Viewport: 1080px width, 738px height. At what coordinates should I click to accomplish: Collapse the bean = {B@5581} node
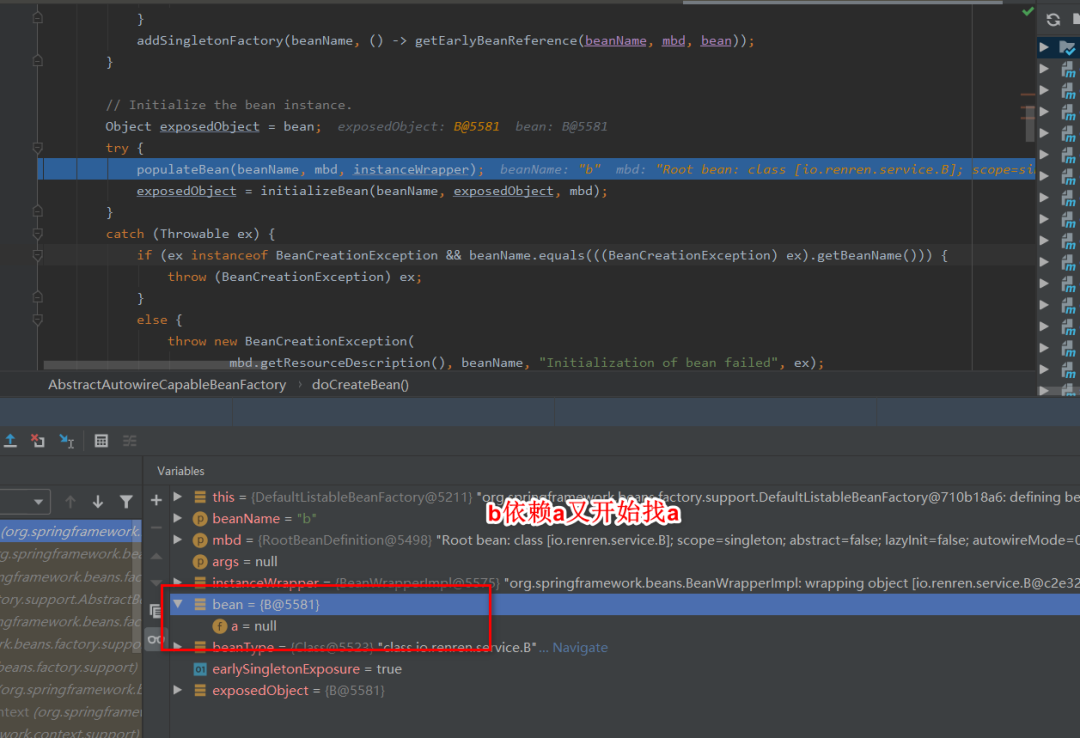pyautogui.click(x=178, y=604)
